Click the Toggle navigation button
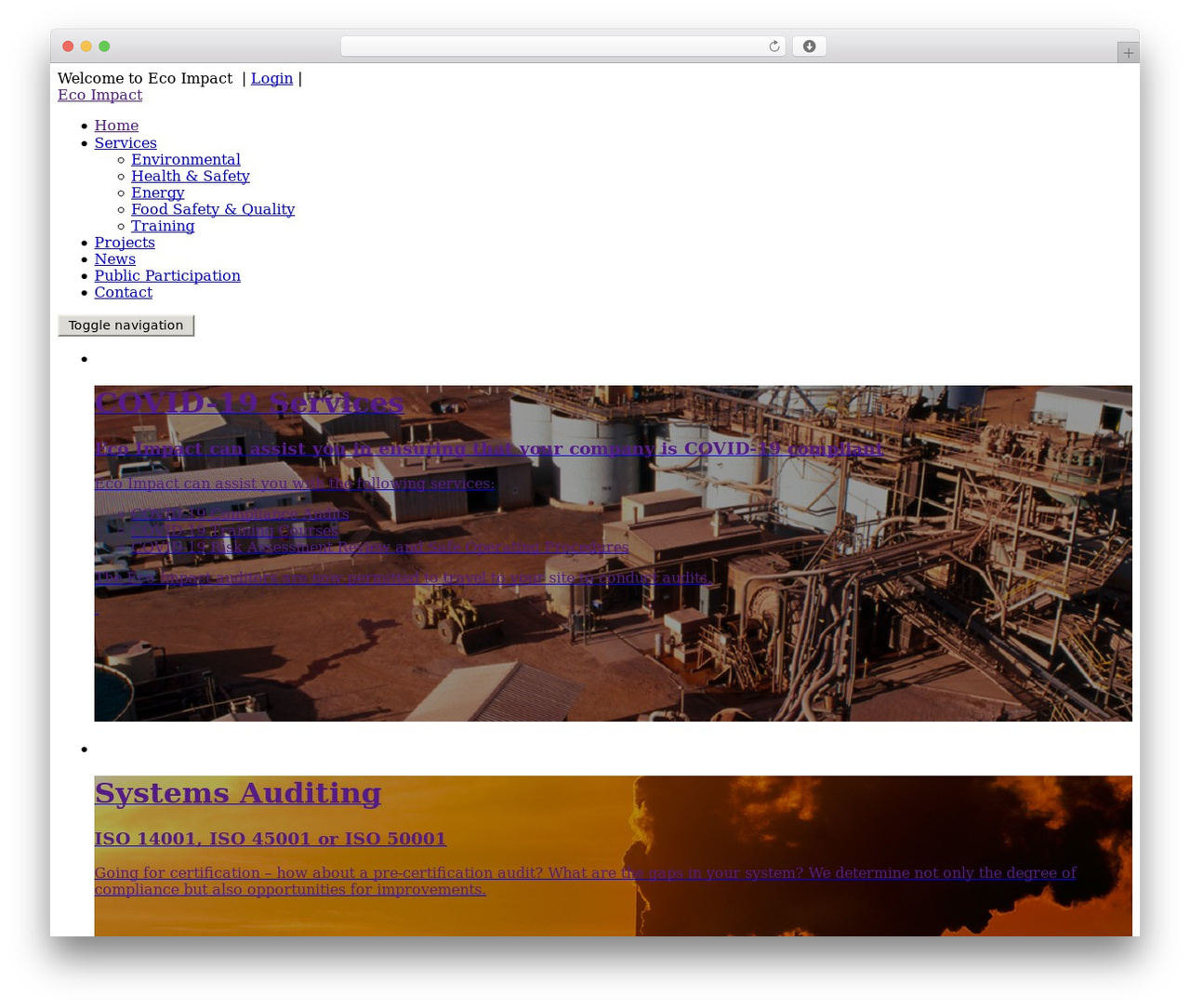The image size is (1190, 1008). [x=126, y=325]
